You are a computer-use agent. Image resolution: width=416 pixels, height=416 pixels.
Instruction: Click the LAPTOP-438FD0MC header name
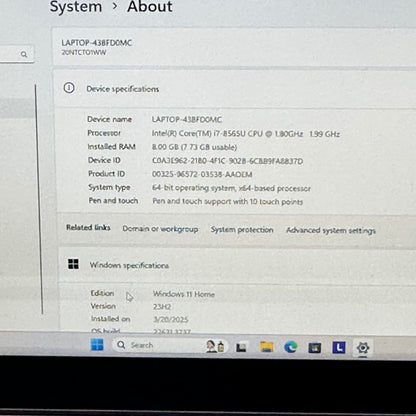[x=97, y=43]
